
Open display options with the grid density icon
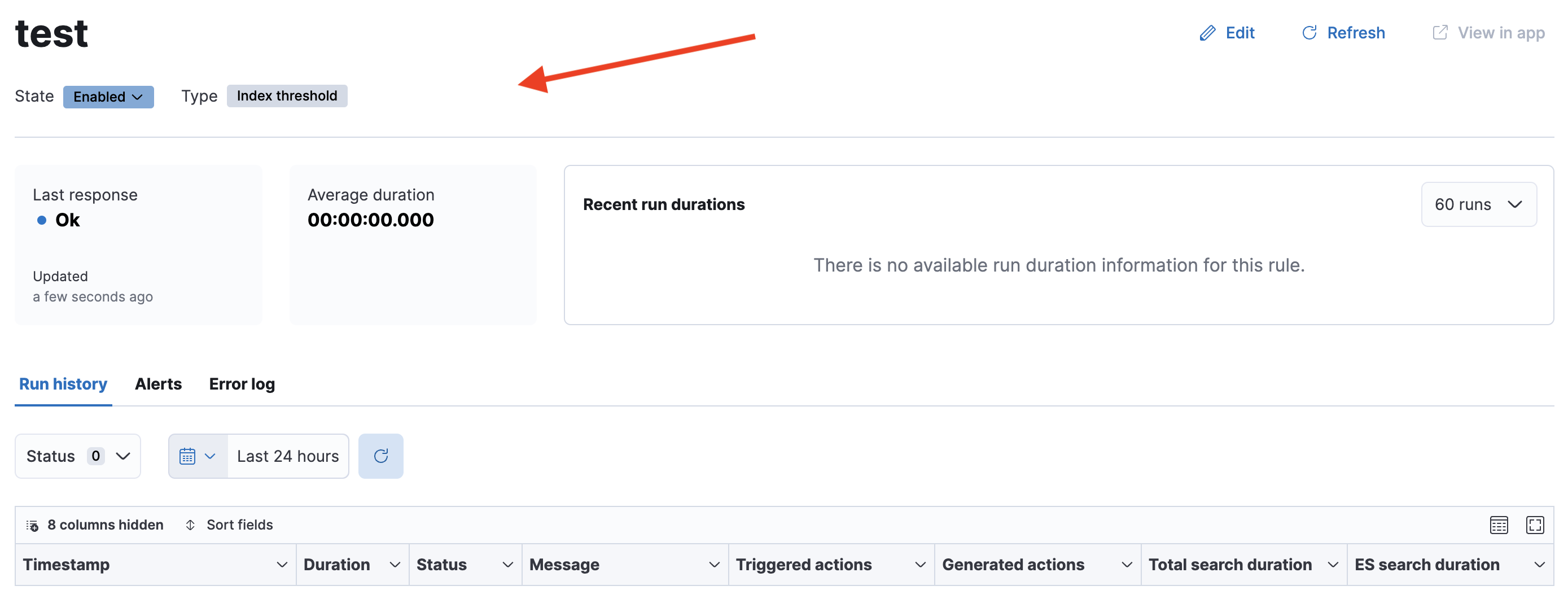point(1499,524)
